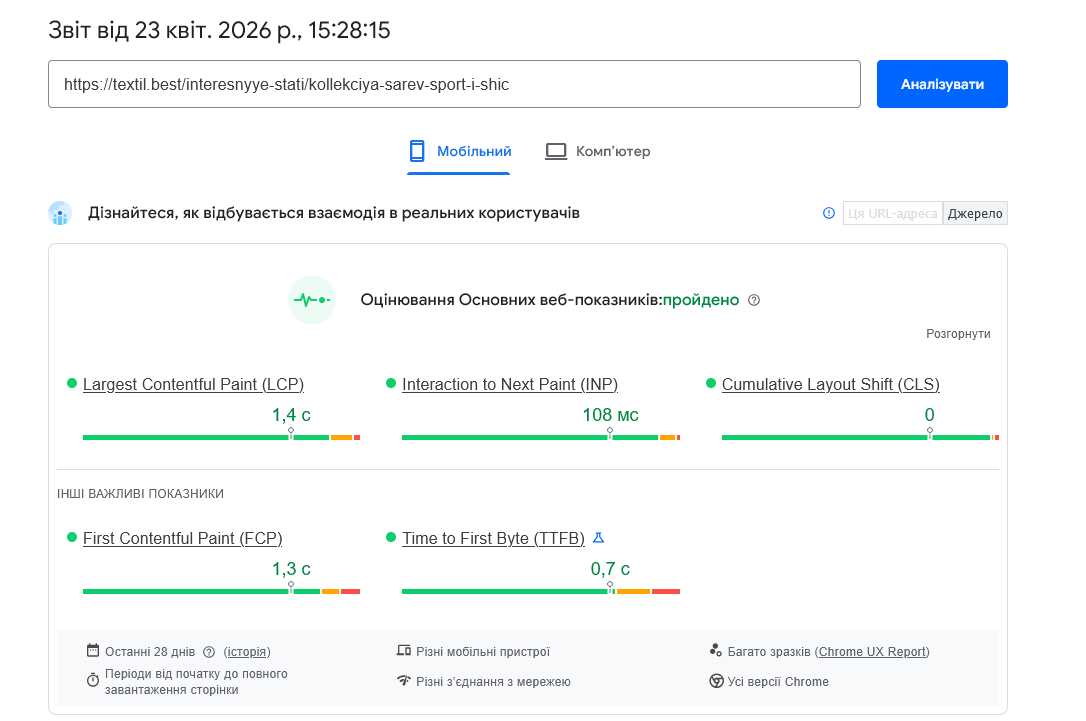Image resolution: width=1086 pixels, height=721 pixels.
Task: Click the desktop computer icon
Action: [x=556, y=151]
